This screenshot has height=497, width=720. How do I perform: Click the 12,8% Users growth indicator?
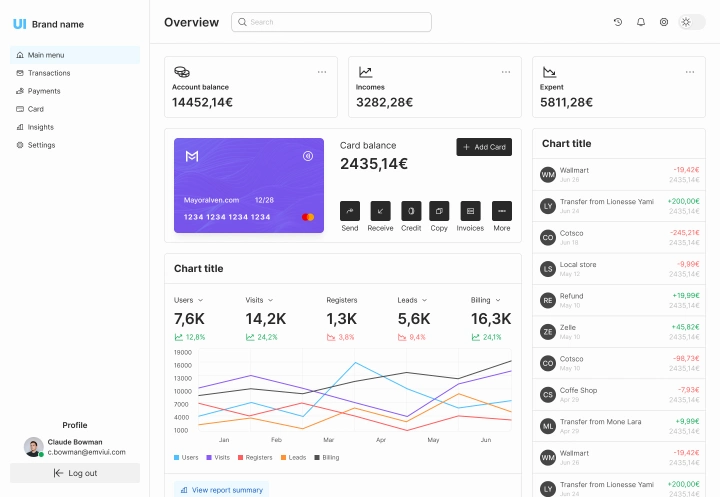tap(190, 337)
